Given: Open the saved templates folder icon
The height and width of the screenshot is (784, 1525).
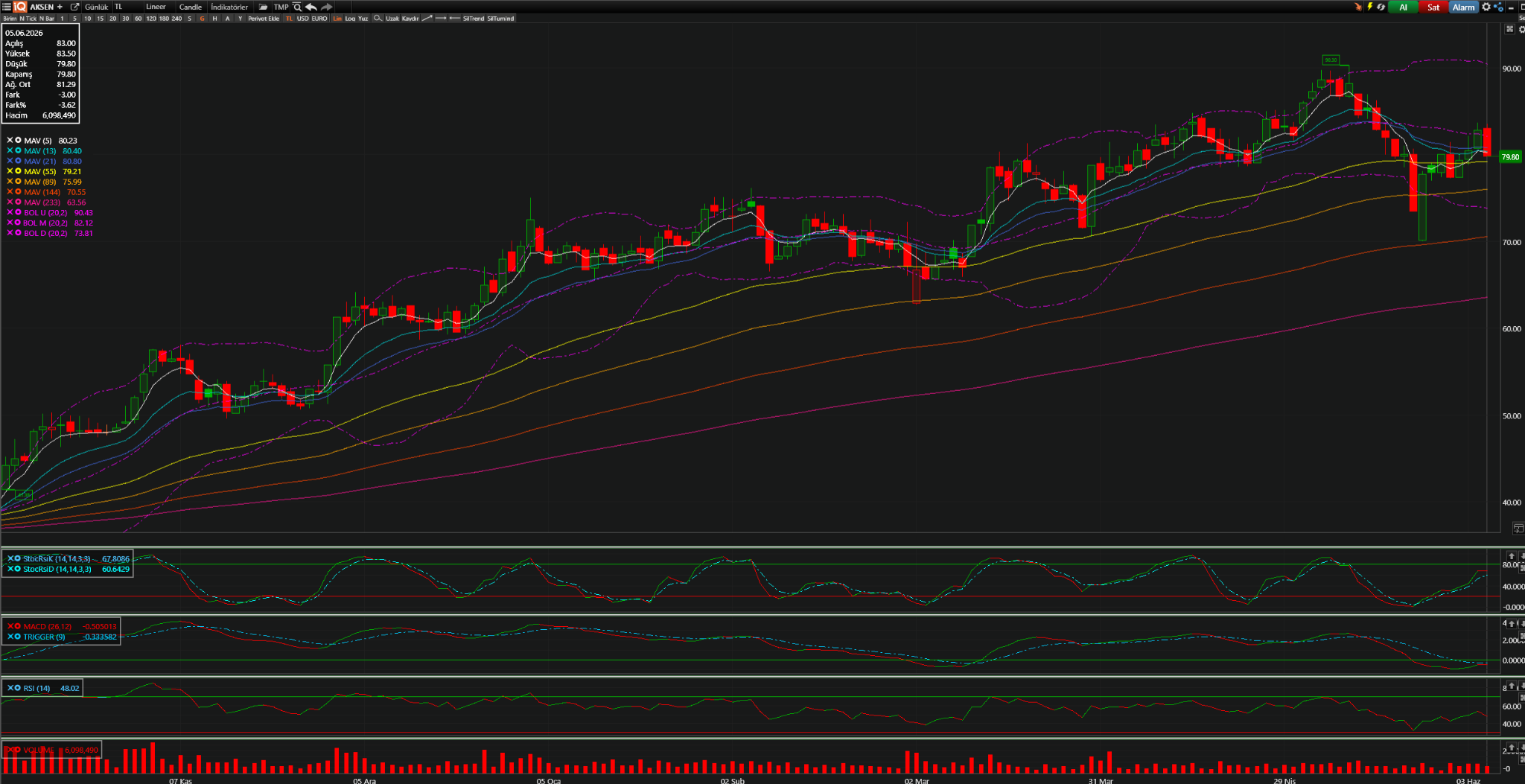Looking at the screenshot, I should (x=263, y=7).
